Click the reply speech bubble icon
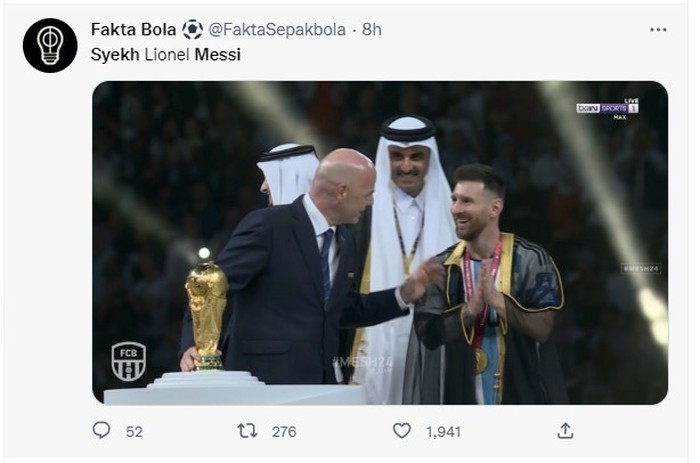 [101, 431]
